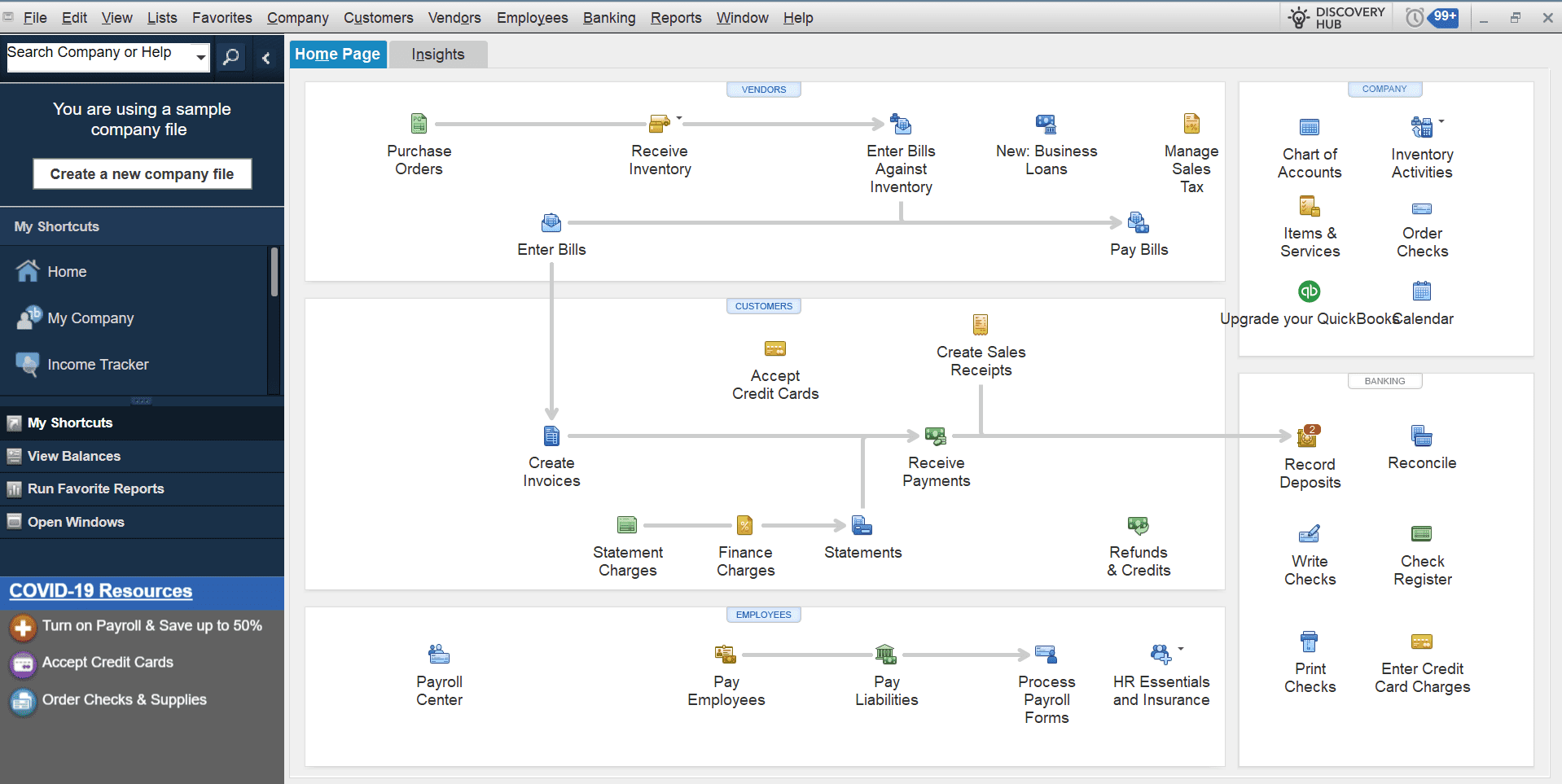Open Print Checks icon
The image size is (1562, 784).
tap(1310, 642)
